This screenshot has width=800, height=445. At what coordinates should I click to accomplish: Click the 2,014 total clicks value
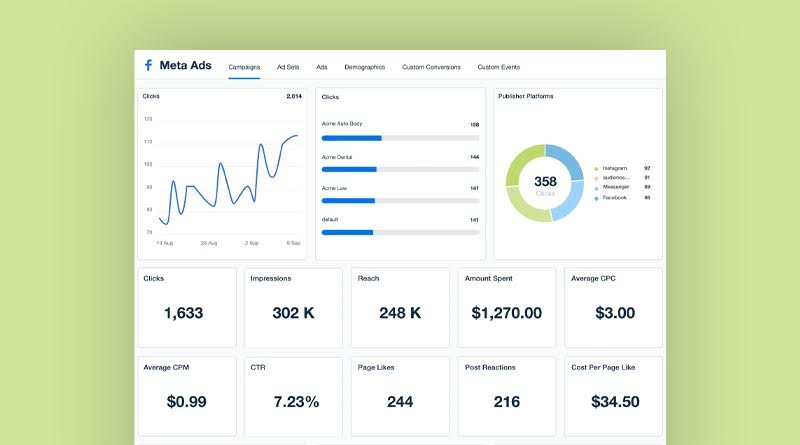[x=294, y=96]
